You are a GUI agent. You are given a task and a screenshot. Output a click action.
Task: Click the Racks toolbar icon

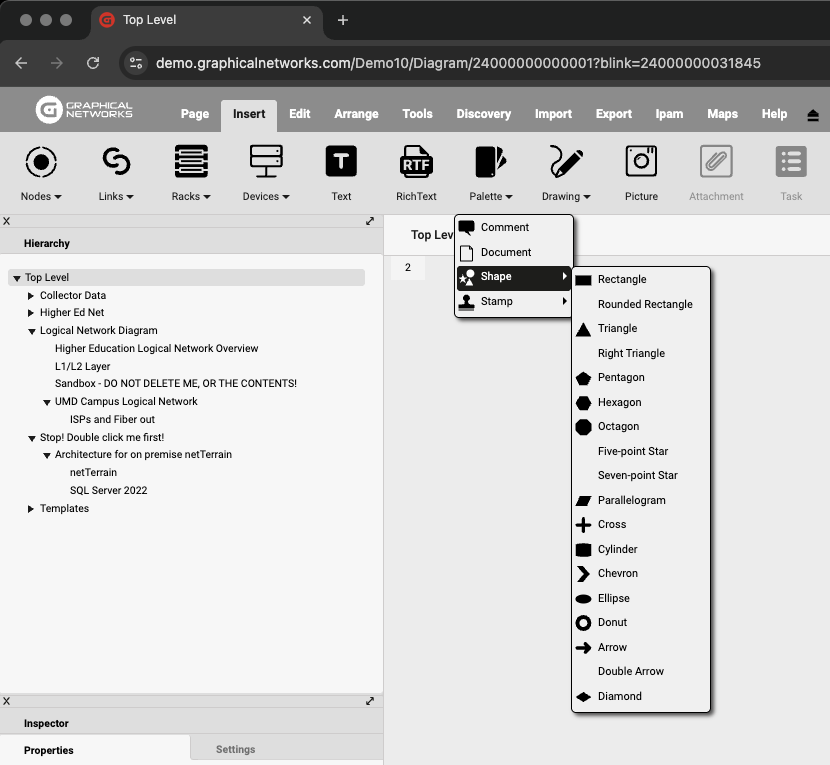pos(191,161)
